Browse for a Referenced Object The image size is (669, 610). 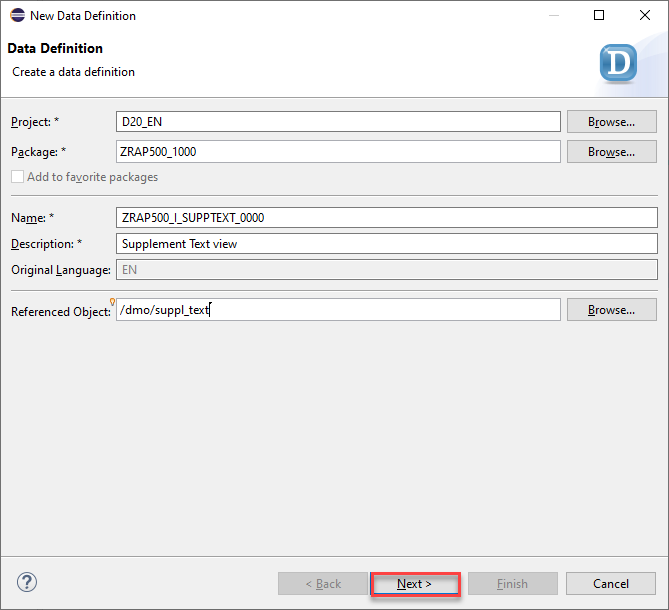pos(611,310)
